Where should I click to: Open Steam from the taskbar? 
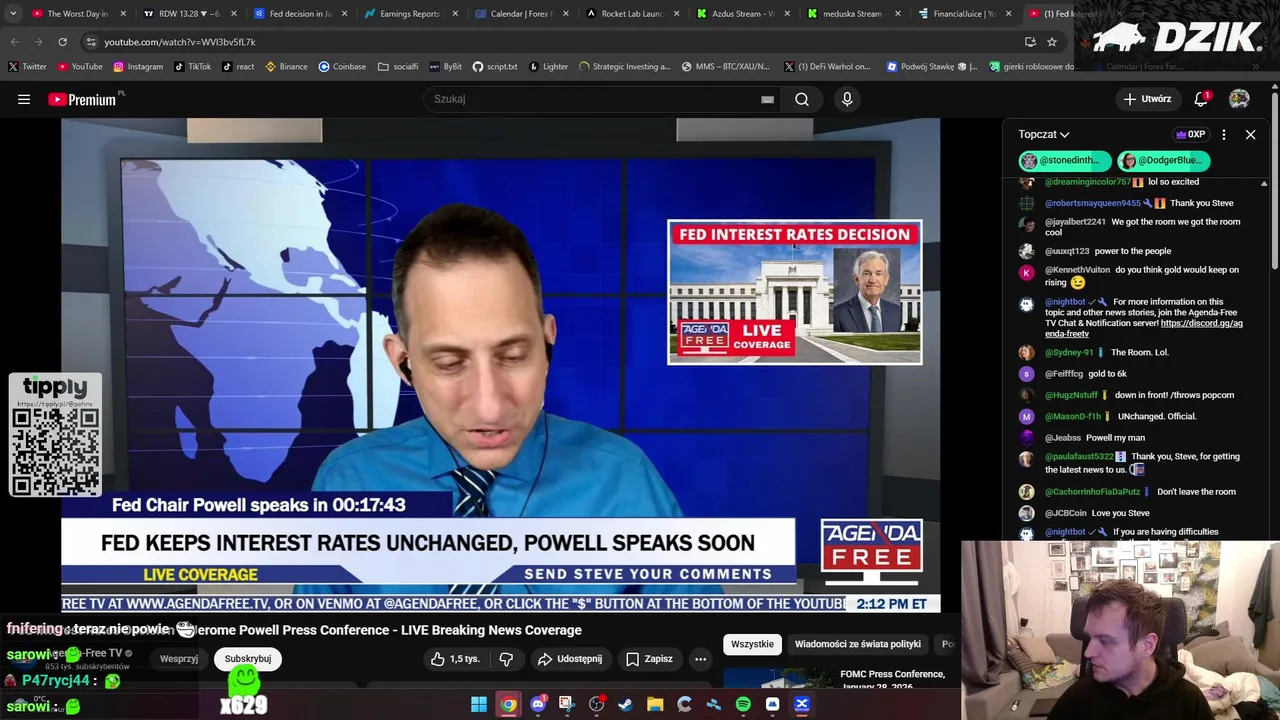tap(625, 705)
